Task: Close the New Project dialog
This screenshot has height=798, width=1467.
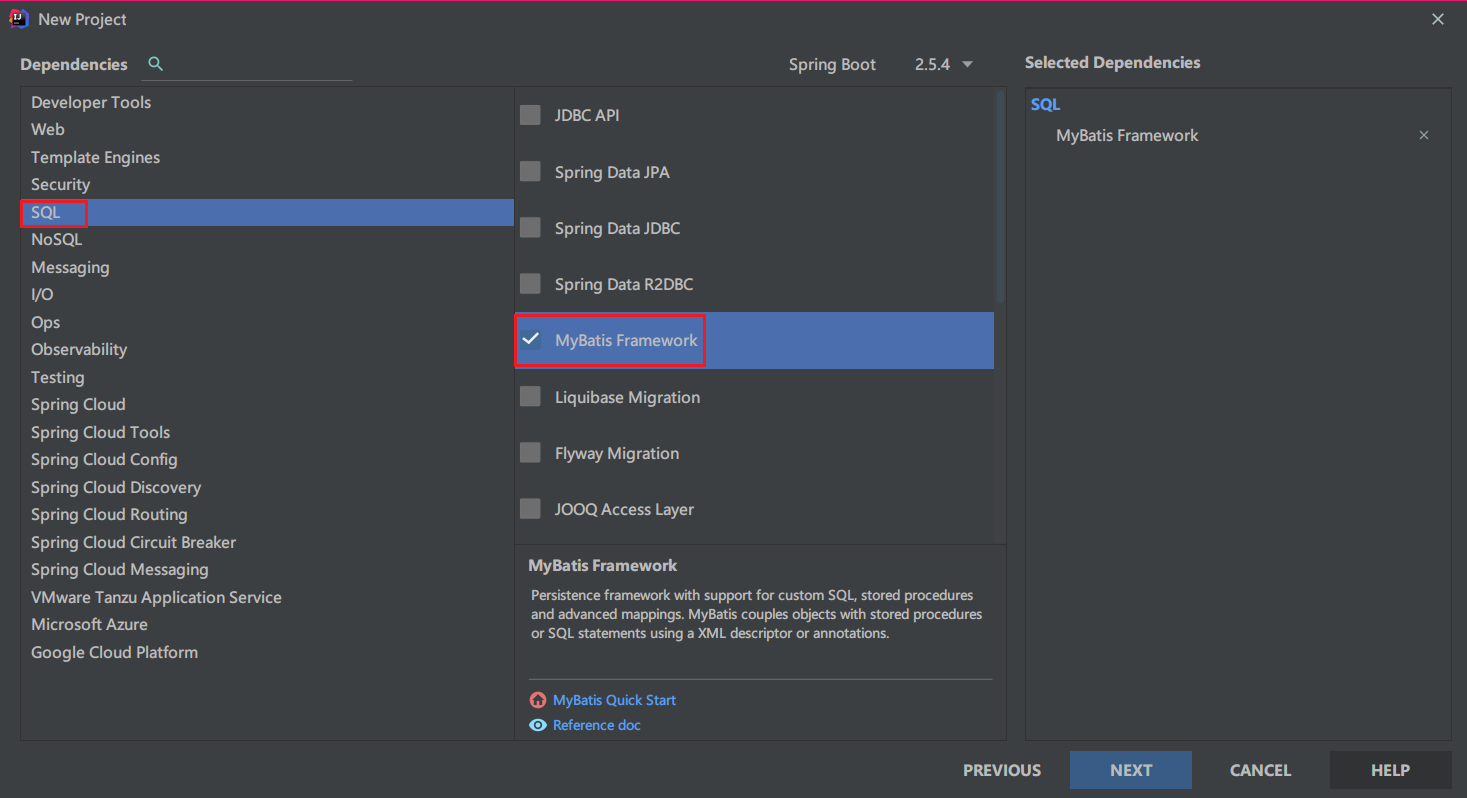Action: pyautogui.click(x=1438, y=19)
